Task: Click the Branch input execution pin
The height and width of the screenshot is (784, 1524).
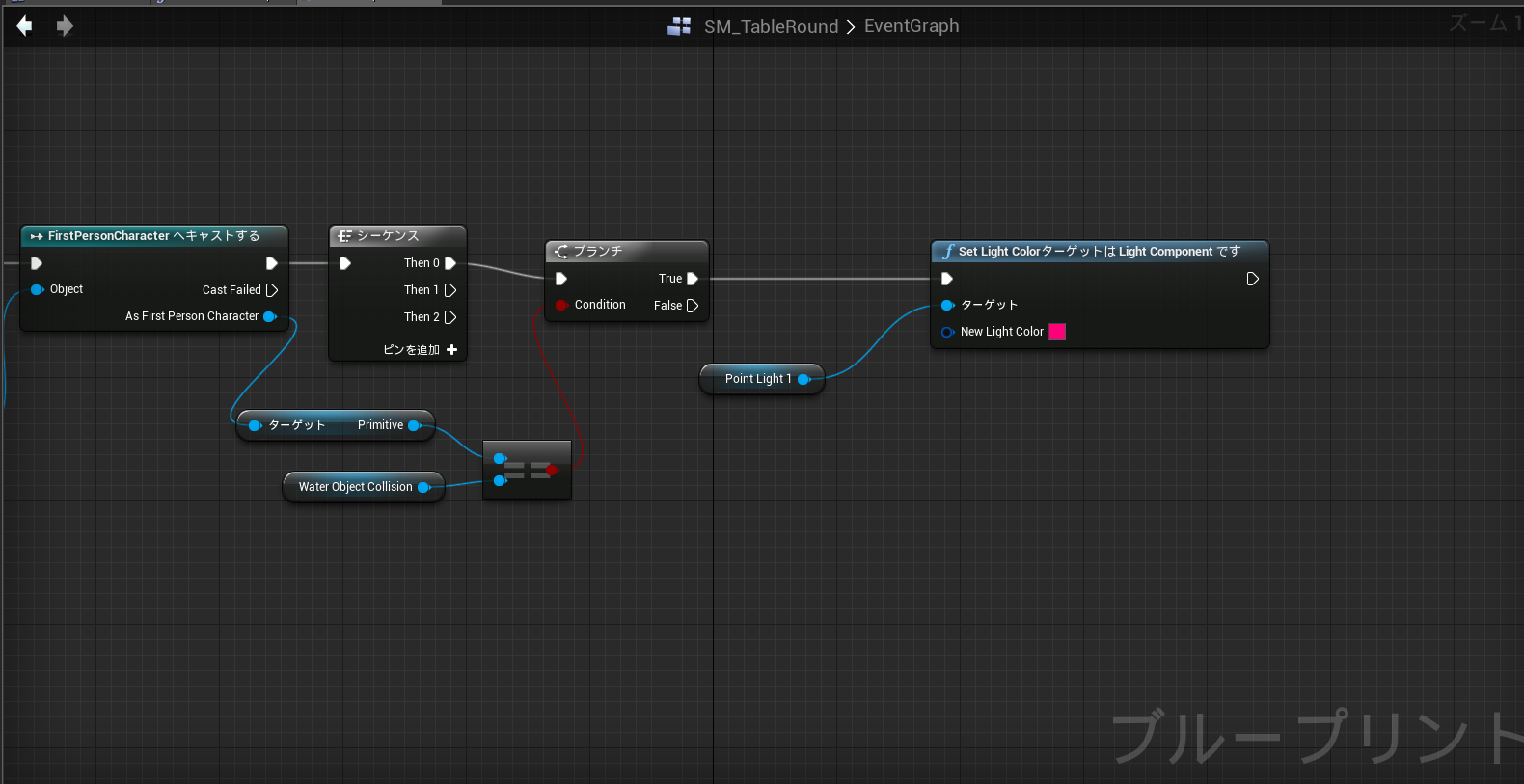Action: click(561, 279)
